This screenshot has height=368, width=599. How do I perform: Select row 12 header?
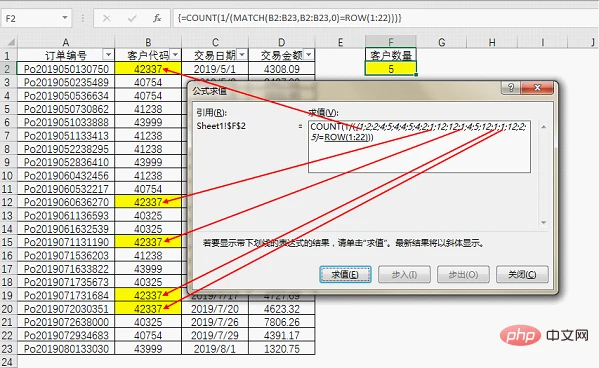[x=8, y=202]
